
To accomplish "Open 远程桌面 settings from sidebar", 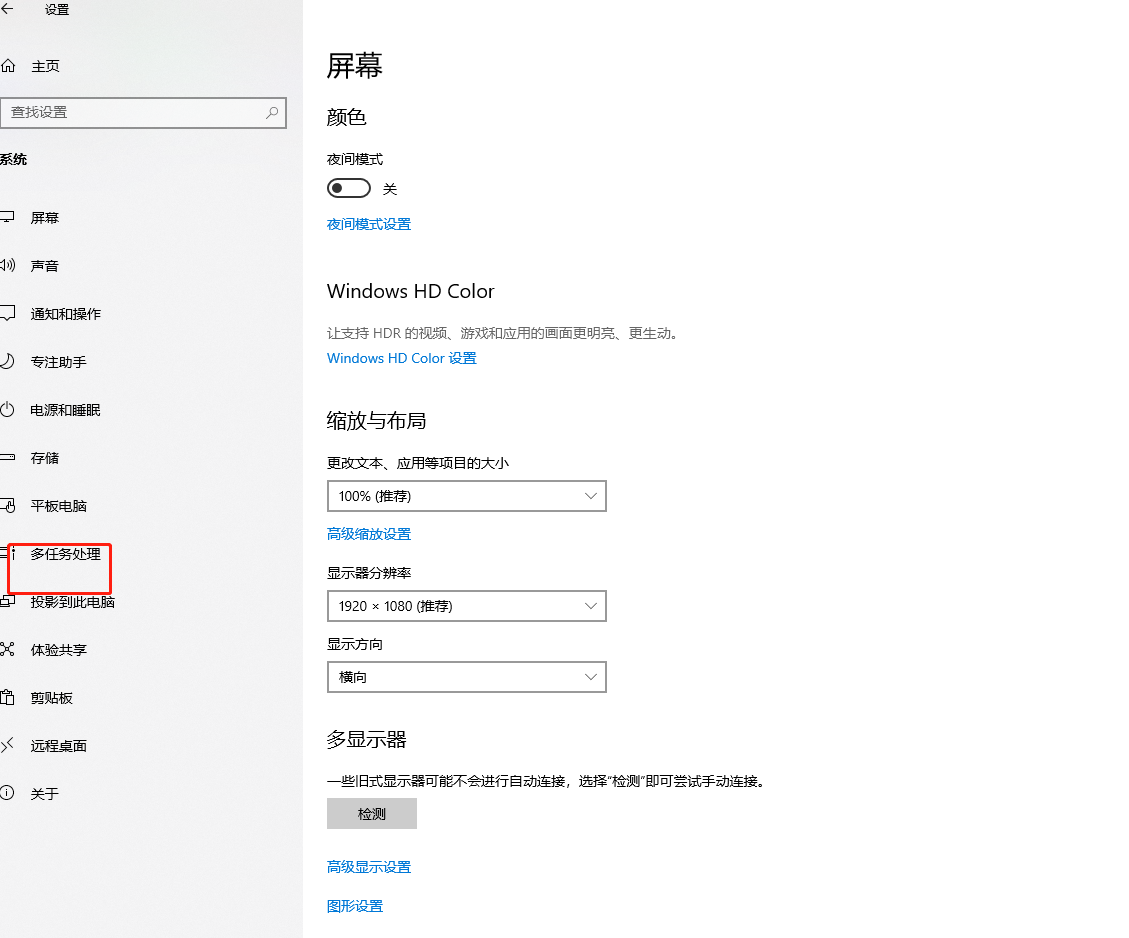I will (x=60, y=745).
